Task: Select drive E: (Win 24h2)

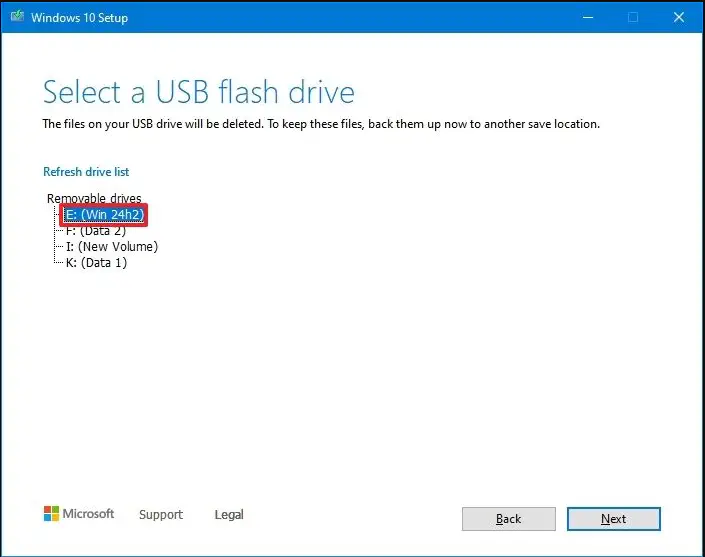Action: point(104,214)
